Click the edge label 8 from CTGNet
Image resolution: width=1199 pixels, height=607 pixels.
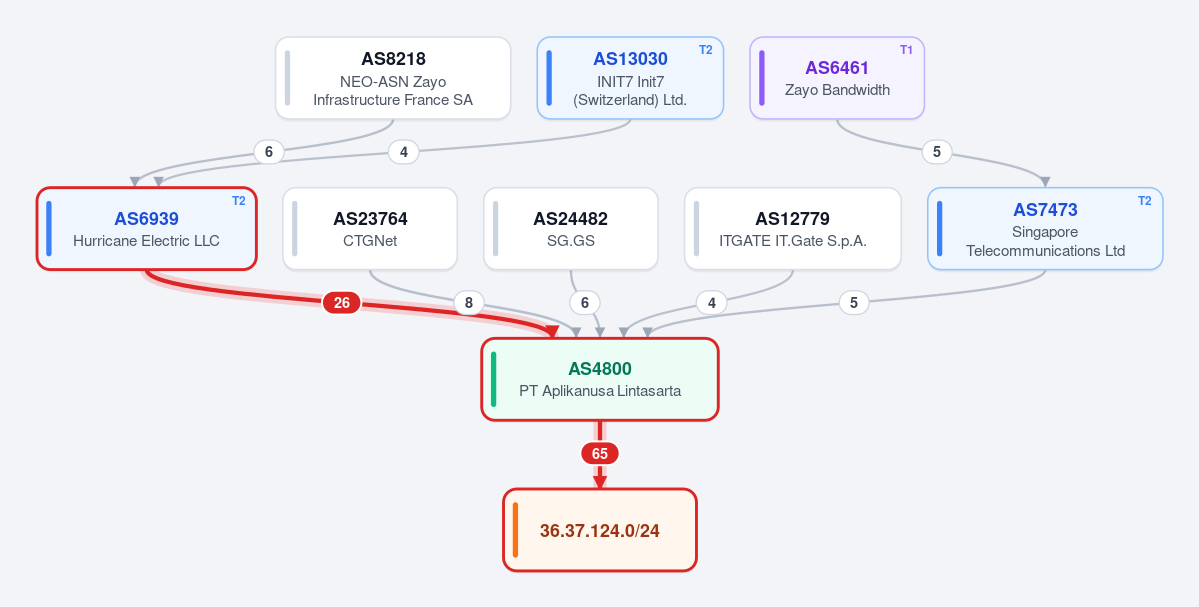(469, 303)
